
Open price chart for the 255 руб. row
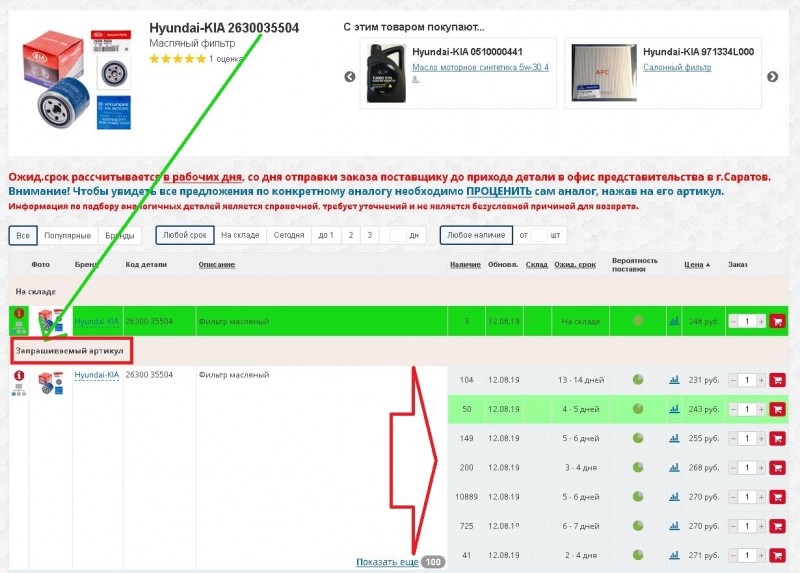click(674, 438)
